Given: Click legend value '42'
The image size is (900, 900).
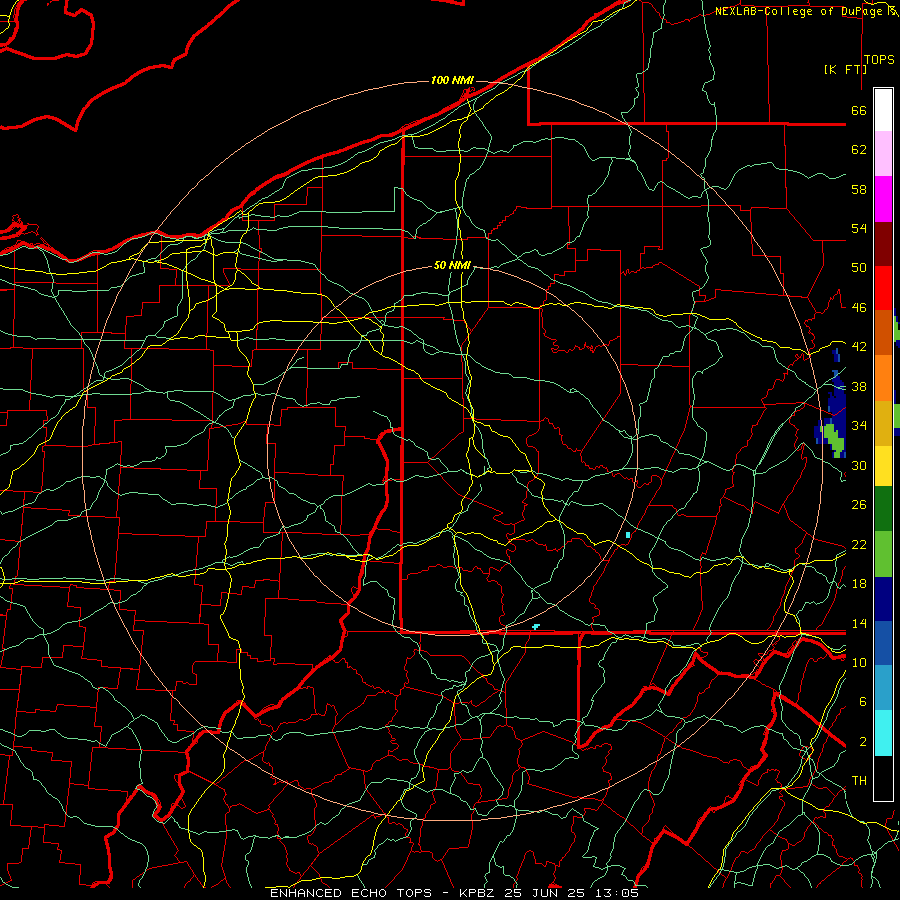Looking at the screenshot, I should pyautogui.click(x=859, y=347).
